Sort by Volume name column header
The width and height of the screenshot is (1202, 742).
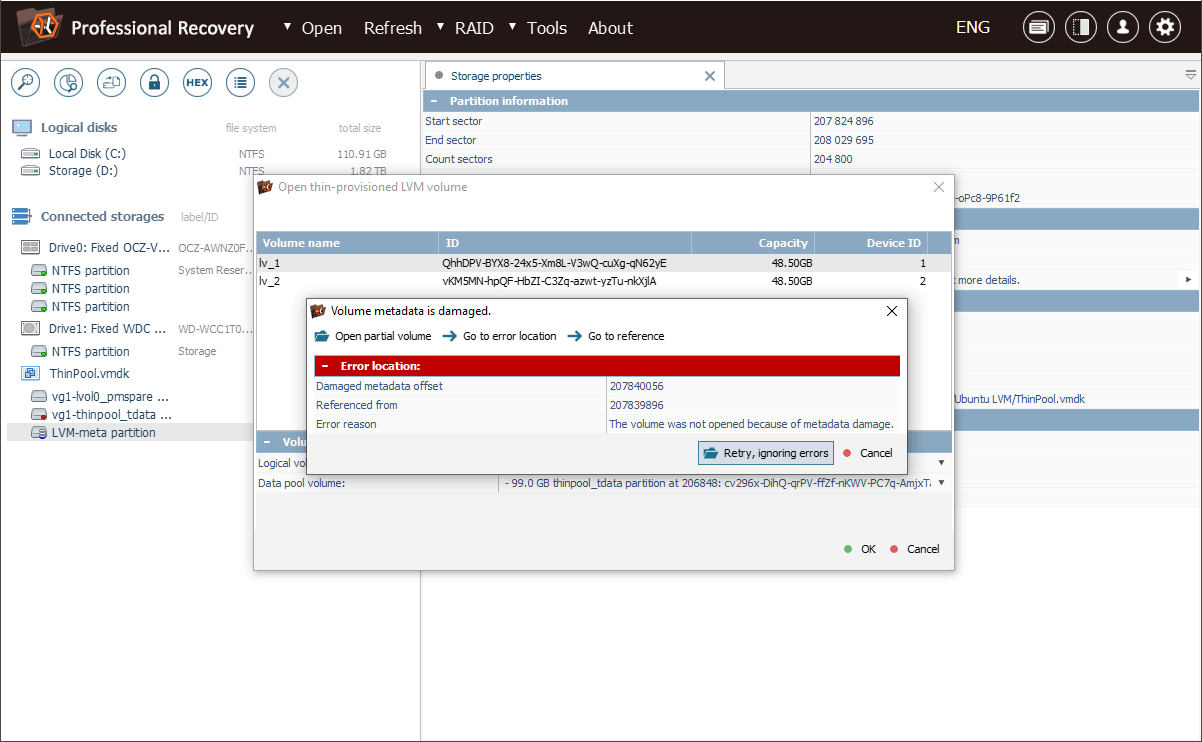(347, 243)
